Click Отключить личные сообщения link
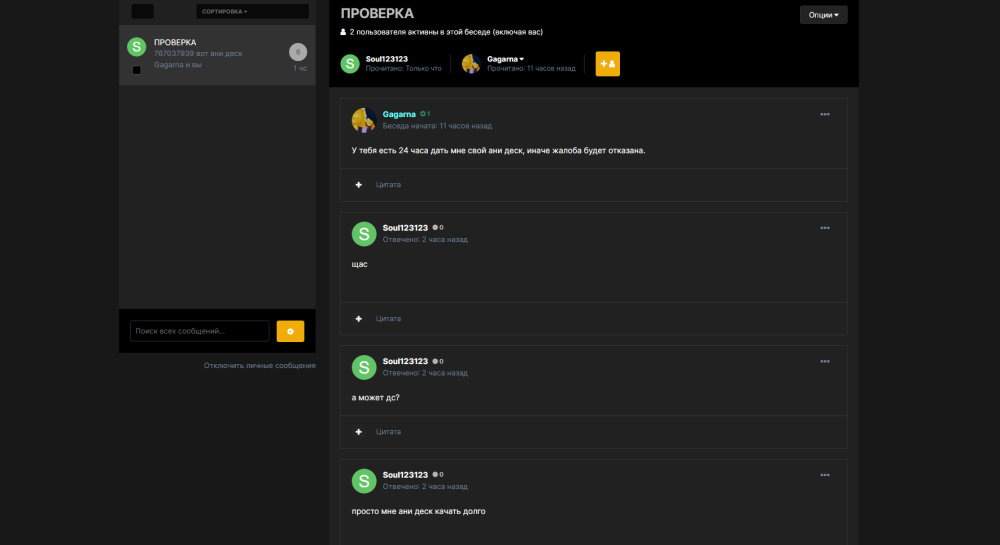 point(260,365)
